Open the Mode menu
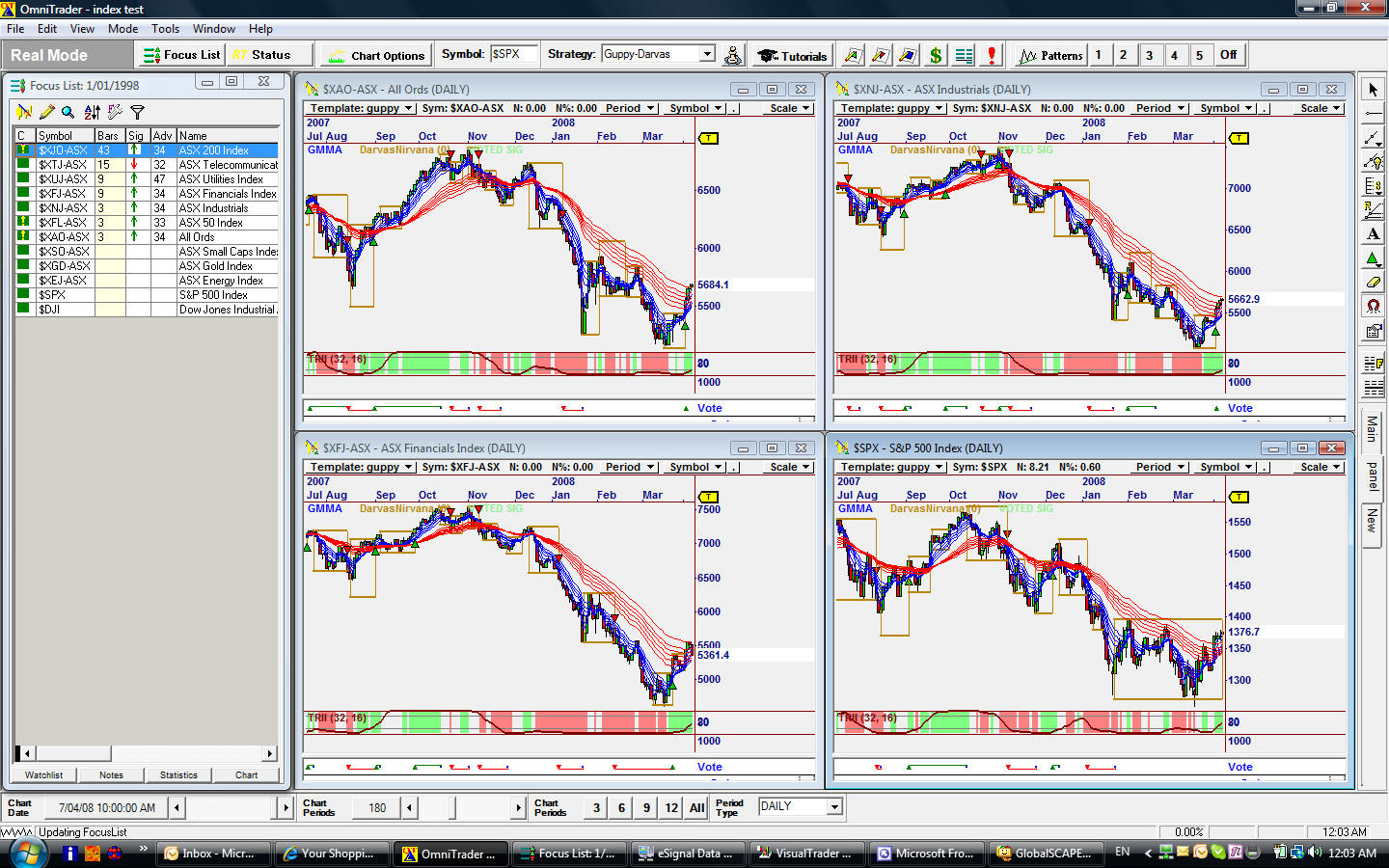Screen dimensions: 1389x868 (123, 29)
